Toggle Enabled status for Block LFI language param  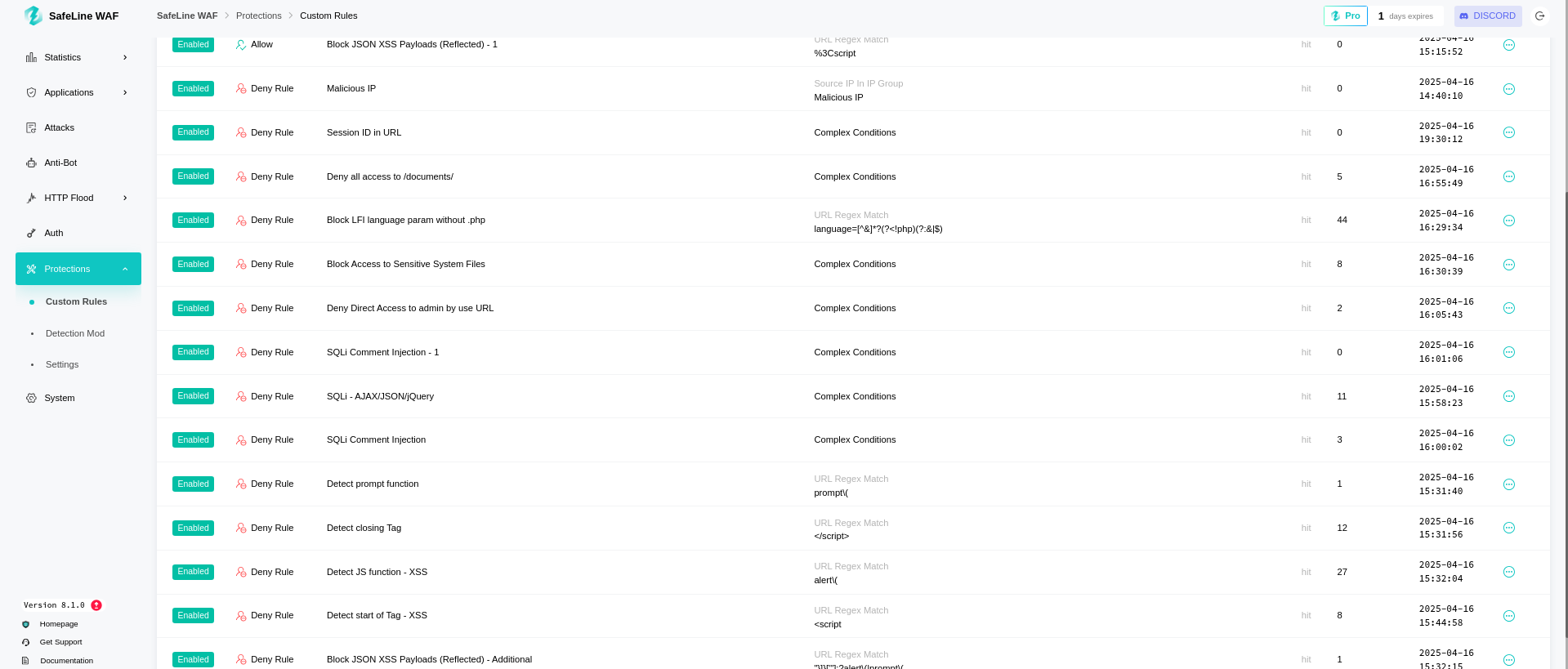tap(193, 220)
